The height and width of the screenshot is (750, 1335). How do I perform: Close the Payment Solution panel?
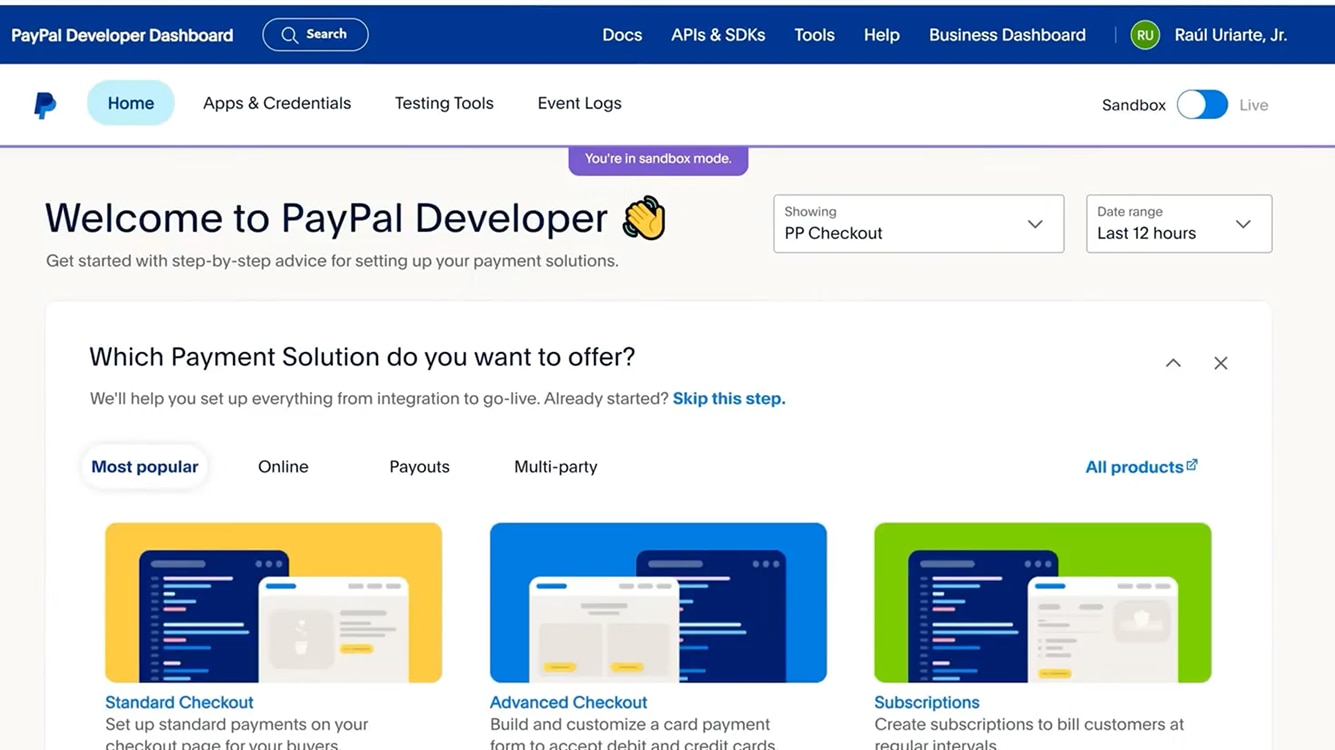[x=1221, y=363]
